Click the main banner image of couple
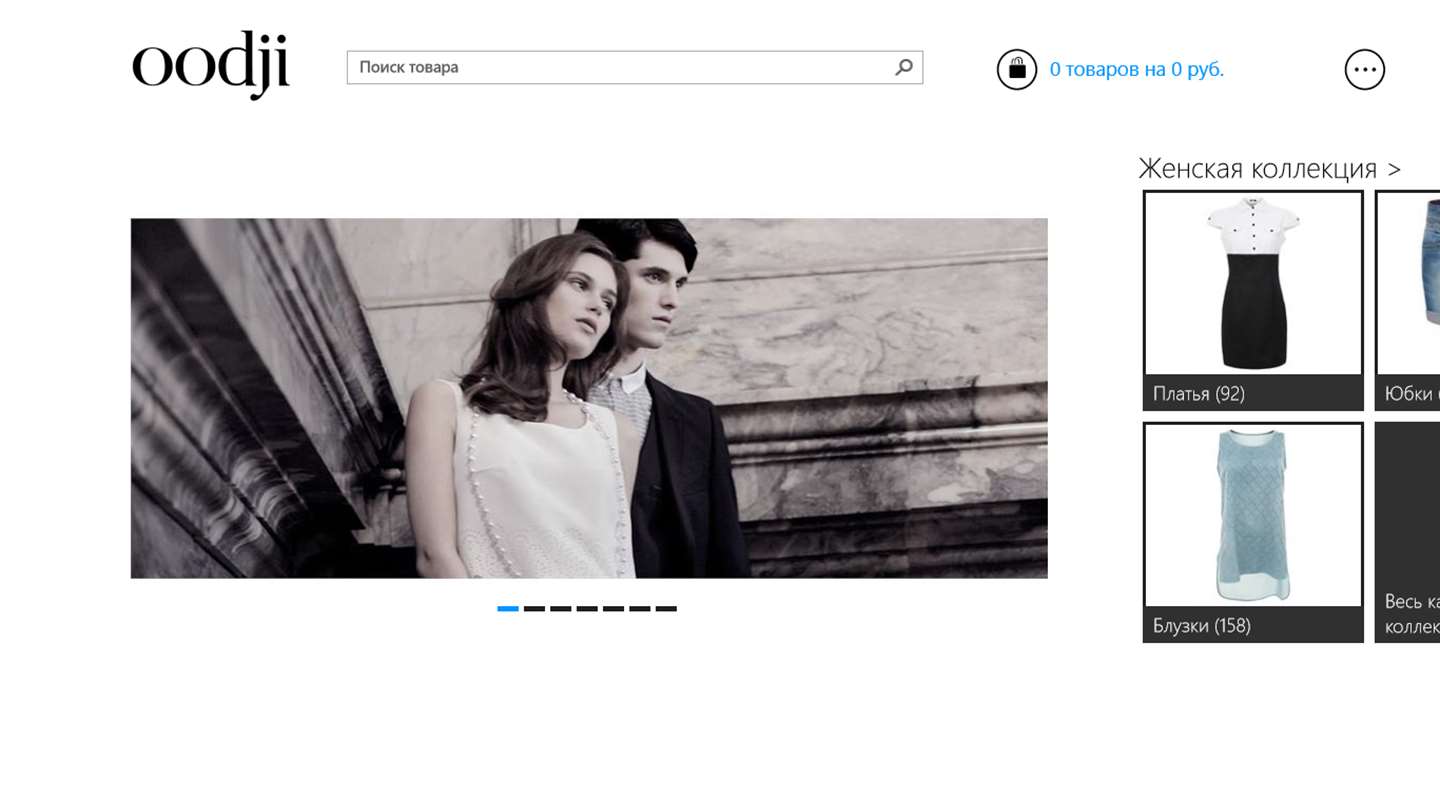The image size is (1440, 810). (589, 398)
